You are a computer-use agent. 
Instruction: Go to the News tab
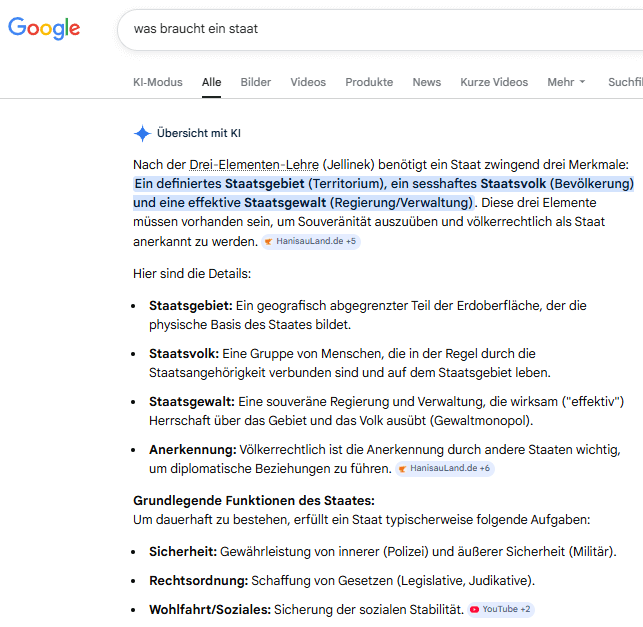(x=426, y=82)
